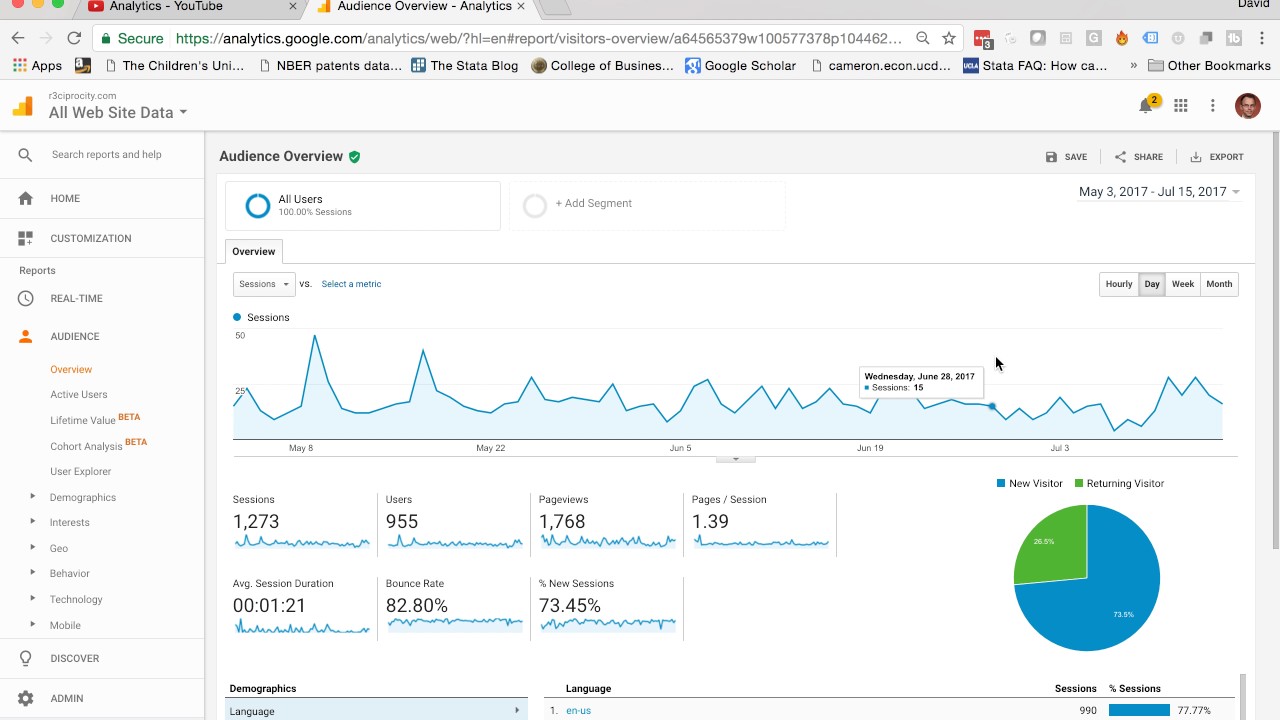Switch chart granularity to Hourly
The width and height of the screenshot is (1280, 720).
coord(1118,284)
